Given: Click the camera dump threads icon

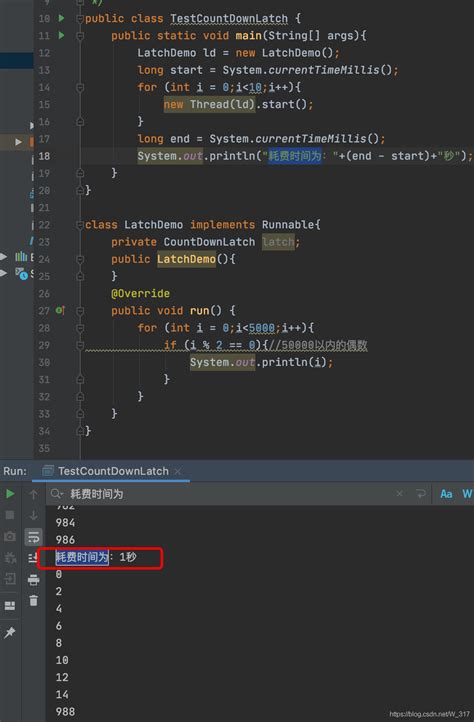Looking at the screenshot, I should tap(9, 536).
